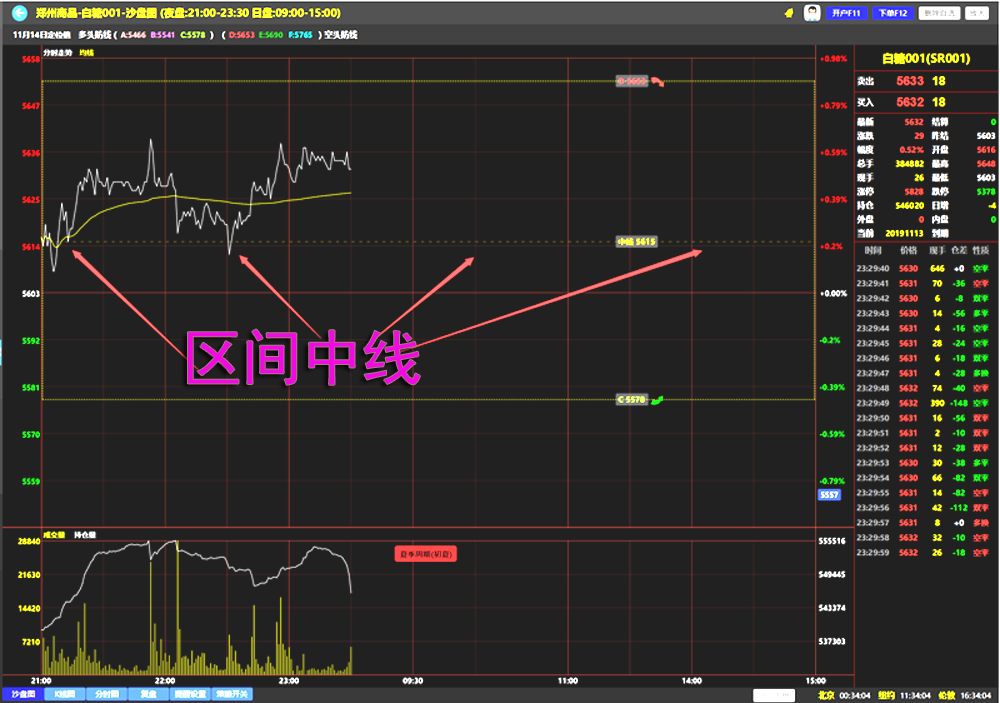Click the user avatar icon
1000x703 pixels.
813,12
